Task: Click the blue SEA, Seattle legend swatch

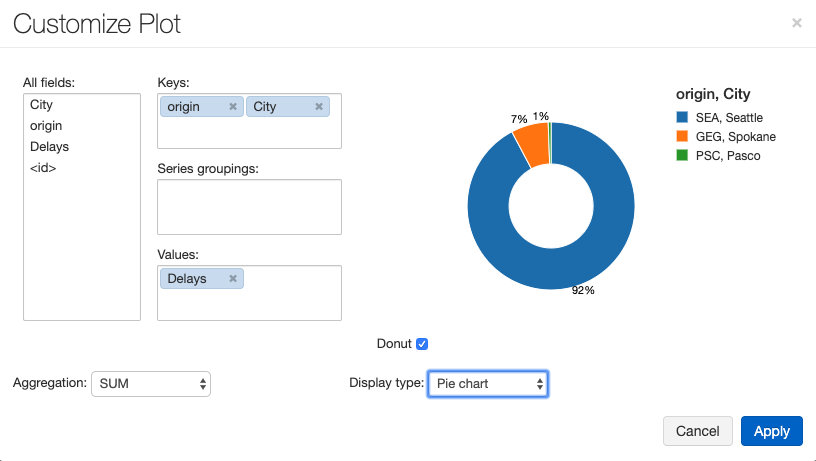Action: point(682,117)
